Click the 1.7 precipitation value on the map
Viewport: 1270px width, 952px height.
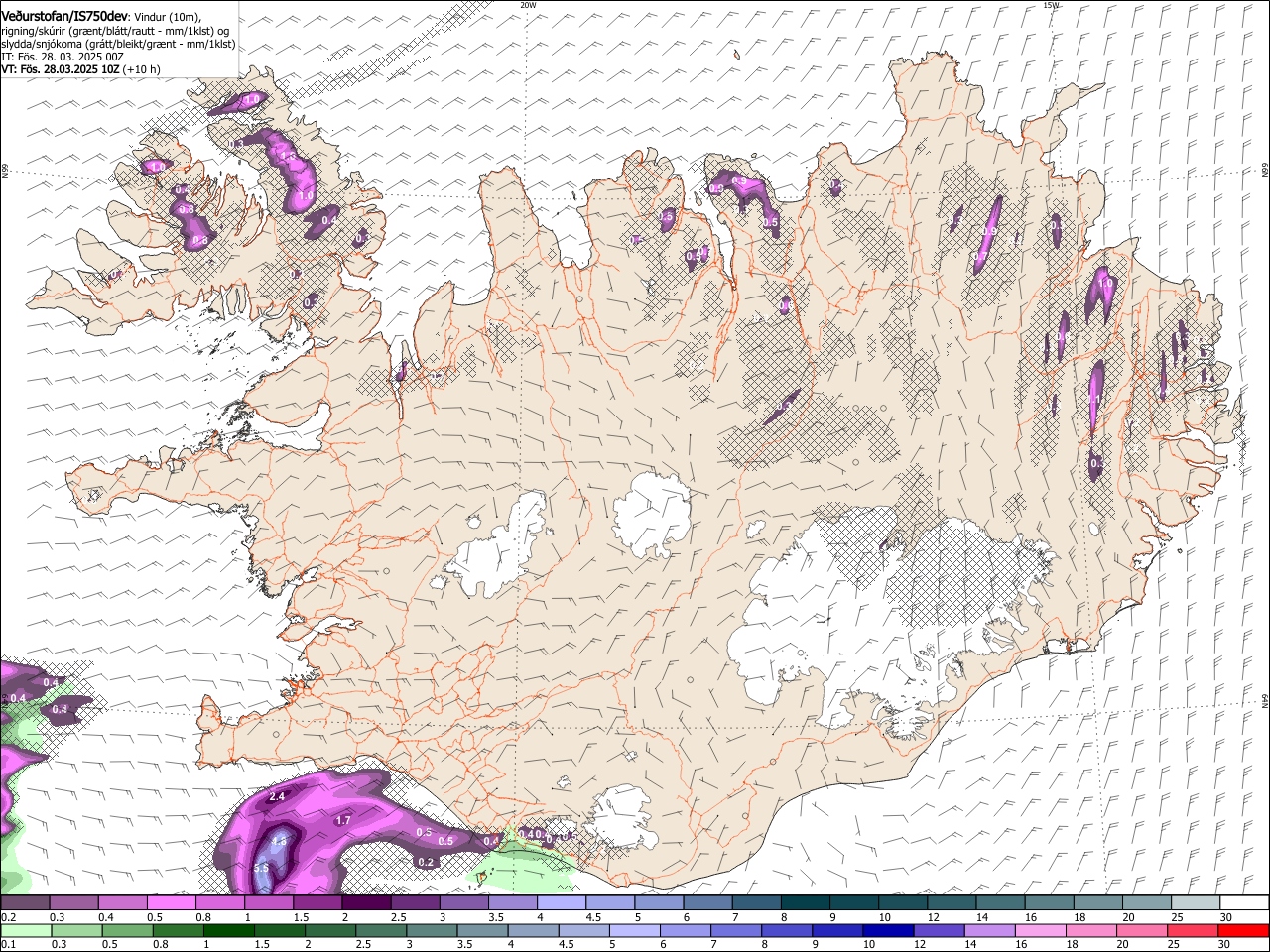343,820
